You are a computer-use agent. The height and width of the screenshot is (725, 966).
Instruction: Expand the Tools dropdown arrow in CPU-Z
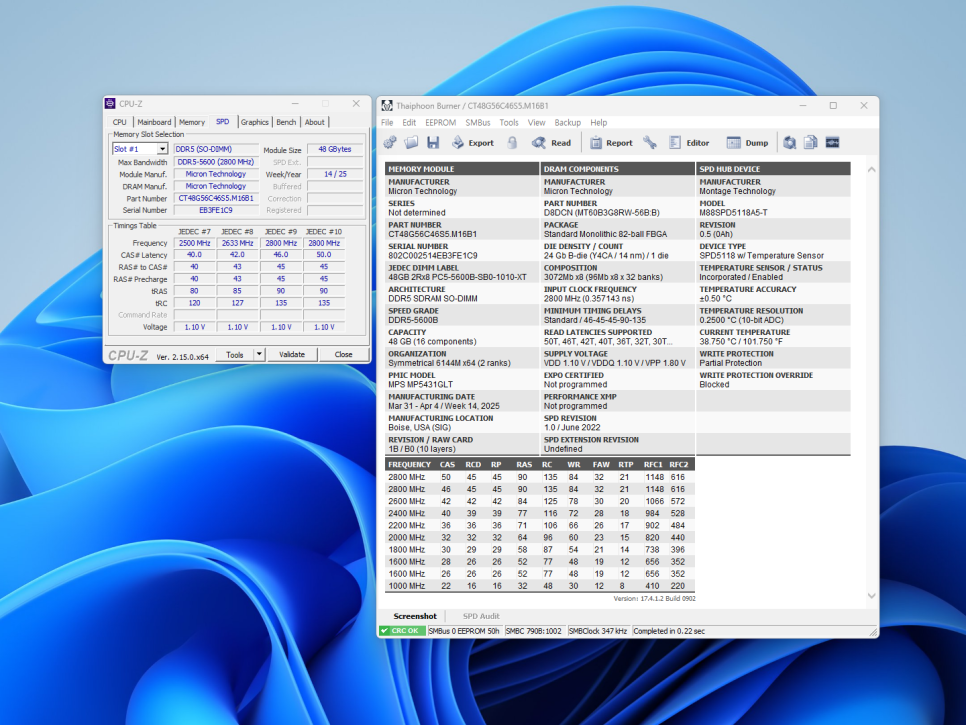(259, 354)
